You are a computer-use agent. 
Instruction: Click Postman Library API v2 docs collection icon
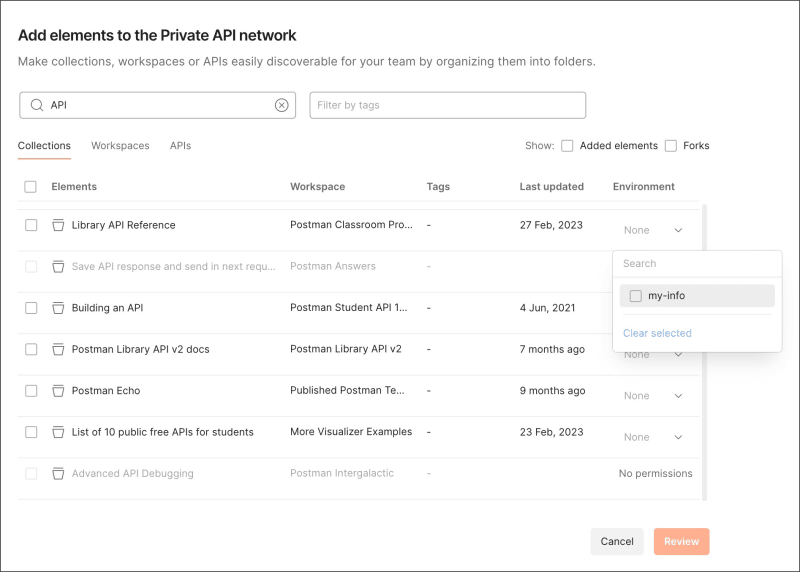pos(58,349)
